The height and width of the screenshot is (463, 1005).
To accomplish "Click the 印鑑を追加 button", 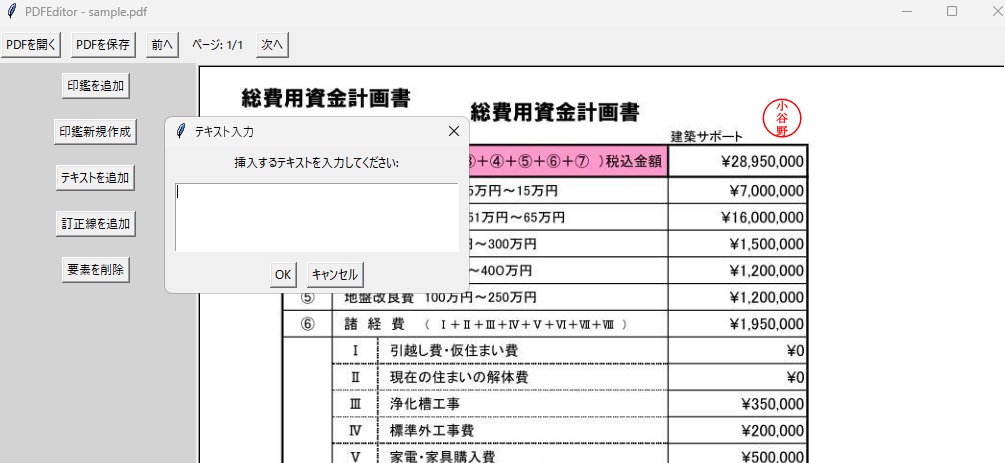I will point(96,85).
